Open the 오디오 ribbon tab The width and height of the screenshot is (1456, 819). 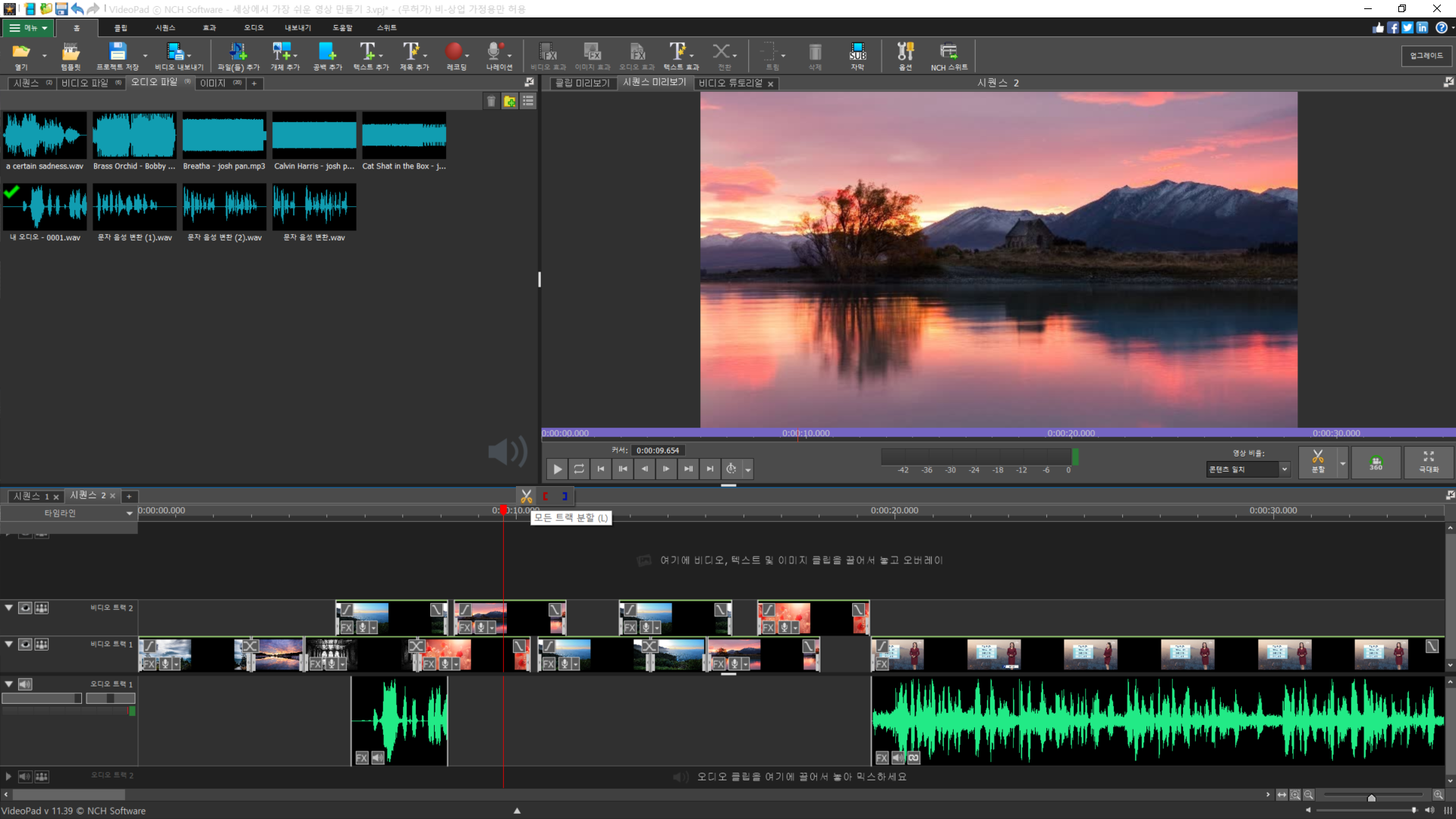pos(254,28)
